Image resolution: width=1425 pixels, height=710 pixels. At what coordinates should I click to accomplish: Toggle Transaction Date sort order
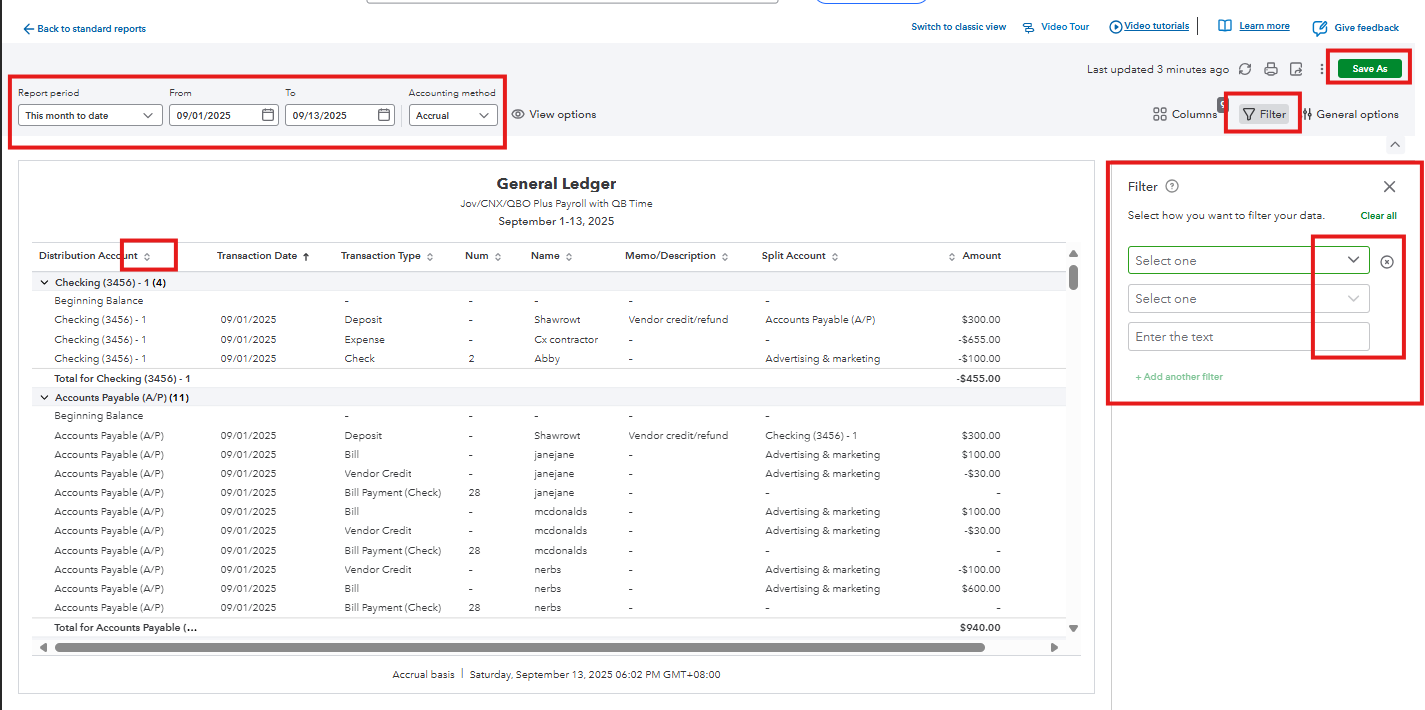click(x=306, y=257)
